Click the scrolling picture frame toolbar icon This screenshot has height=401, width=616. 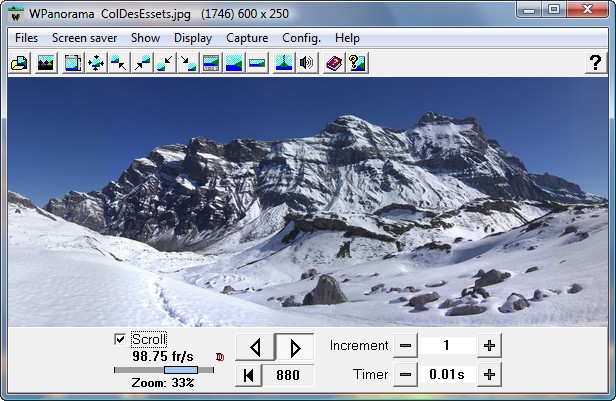73,63
